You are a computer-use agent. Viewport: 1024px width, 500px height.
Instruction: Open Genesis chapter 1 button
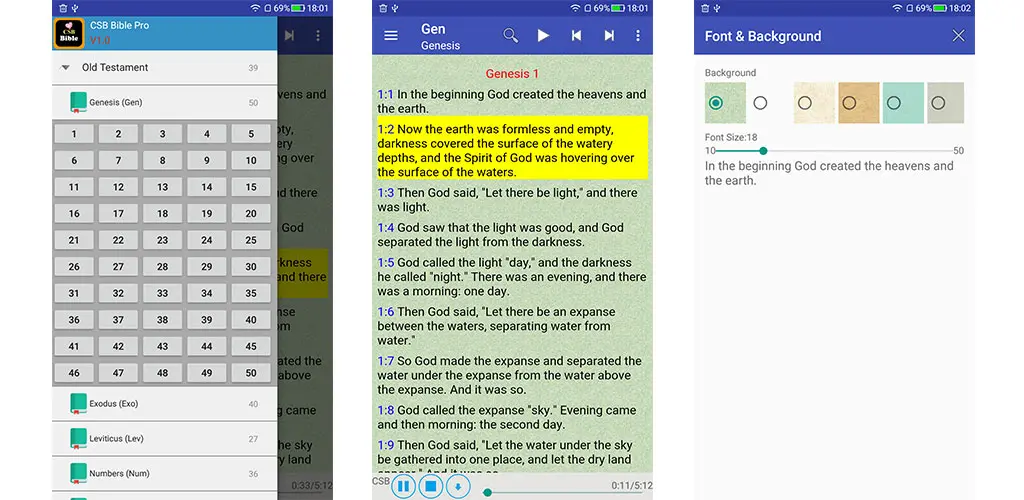74,134
